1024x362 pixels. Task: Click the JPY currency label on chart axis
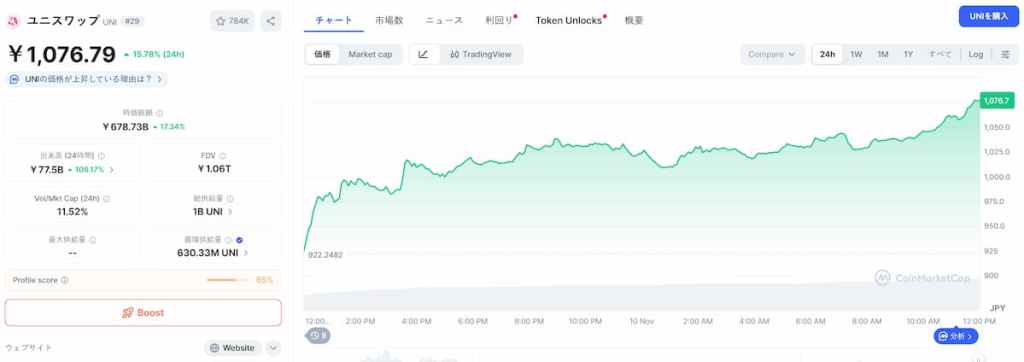[x=997, y=308]
